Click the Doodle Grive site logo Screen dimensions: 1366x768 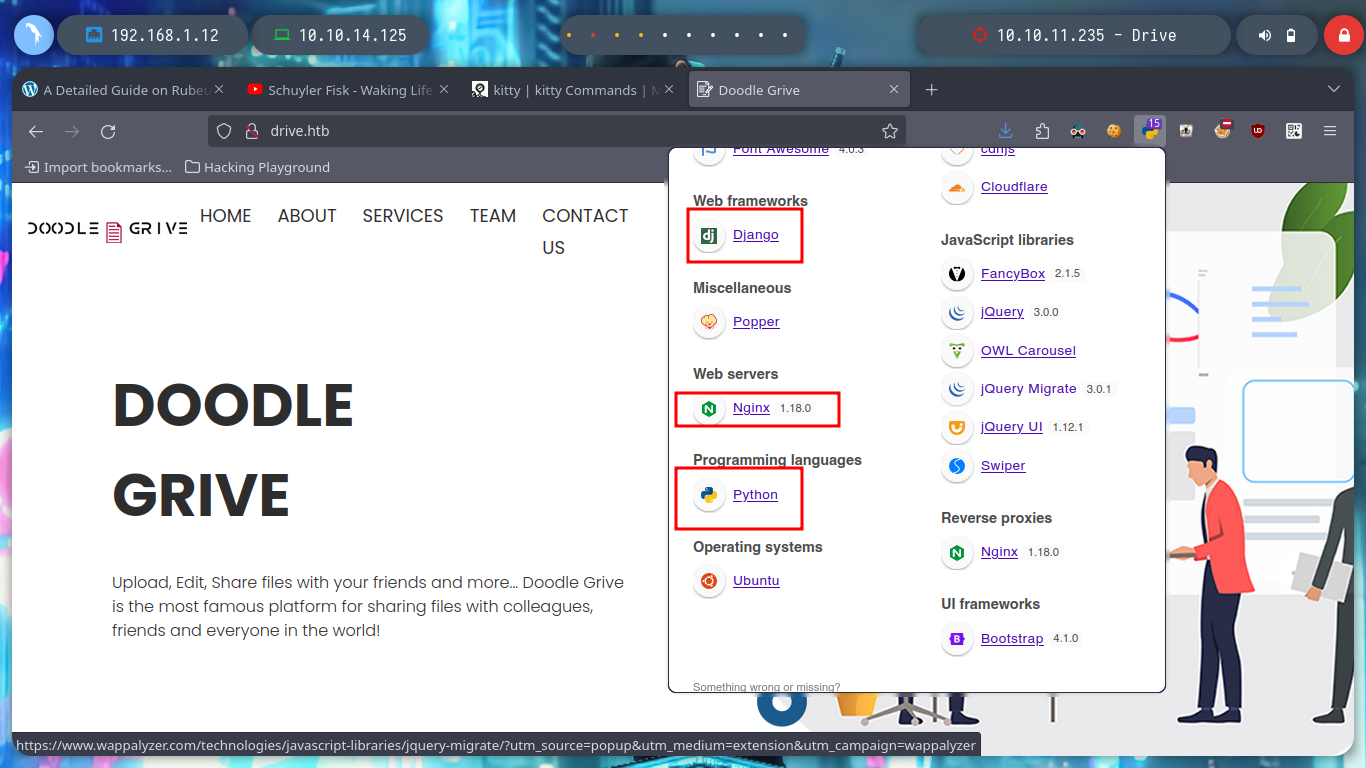coord(107,229)
